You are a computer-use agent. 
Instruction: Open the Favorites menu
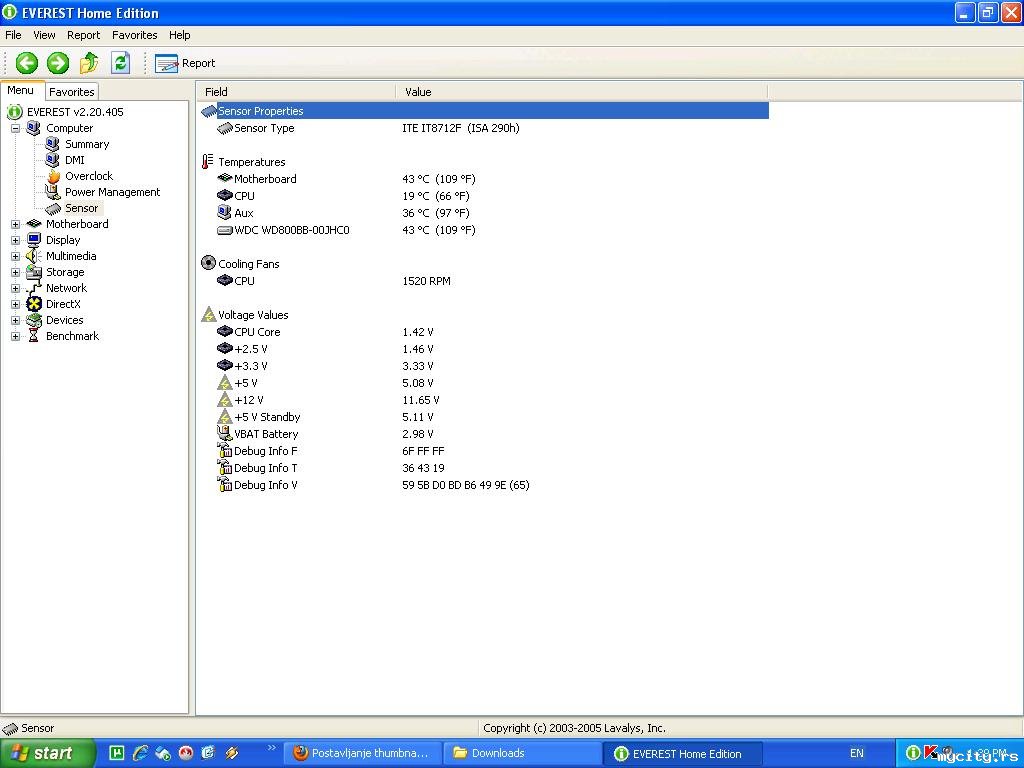click(x=135, y=35)
